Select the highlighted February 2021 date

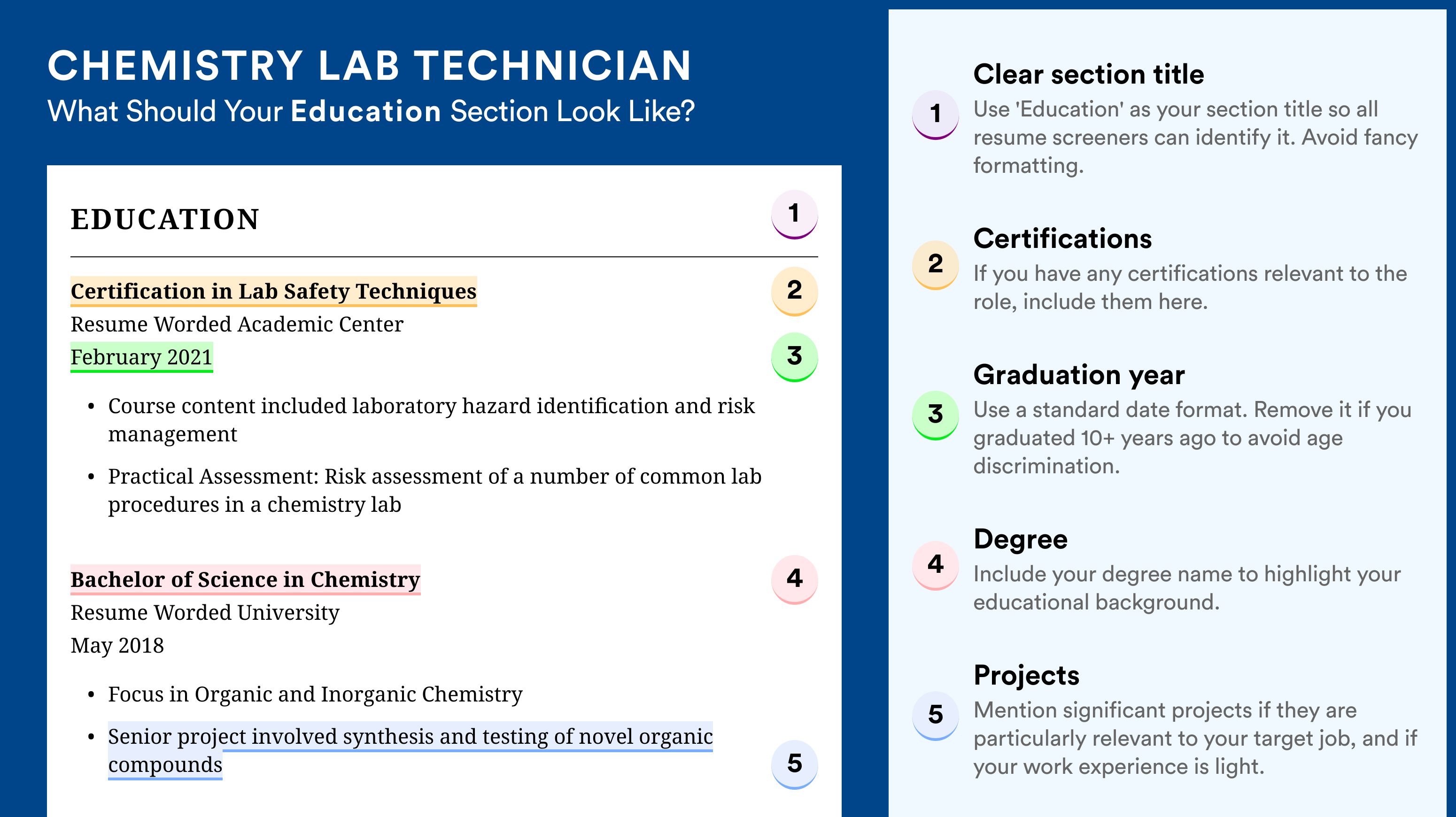pos(141,357)
